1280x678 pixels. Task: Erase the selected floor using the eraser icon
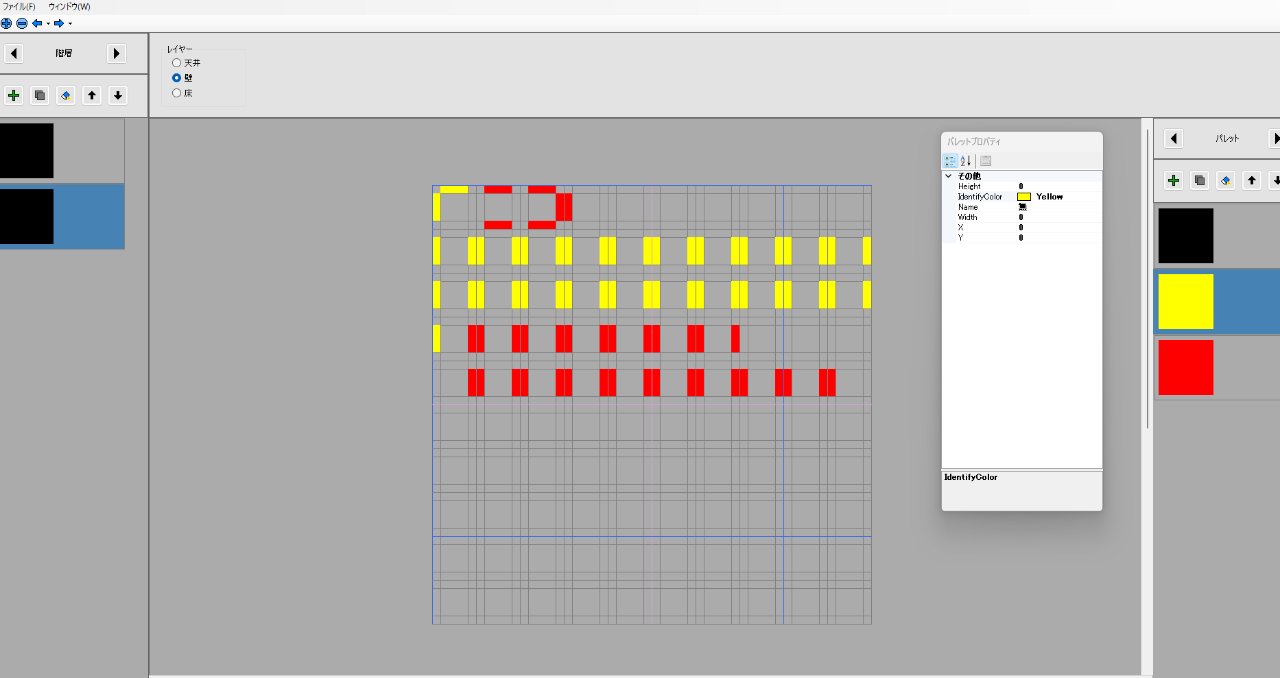66,96
